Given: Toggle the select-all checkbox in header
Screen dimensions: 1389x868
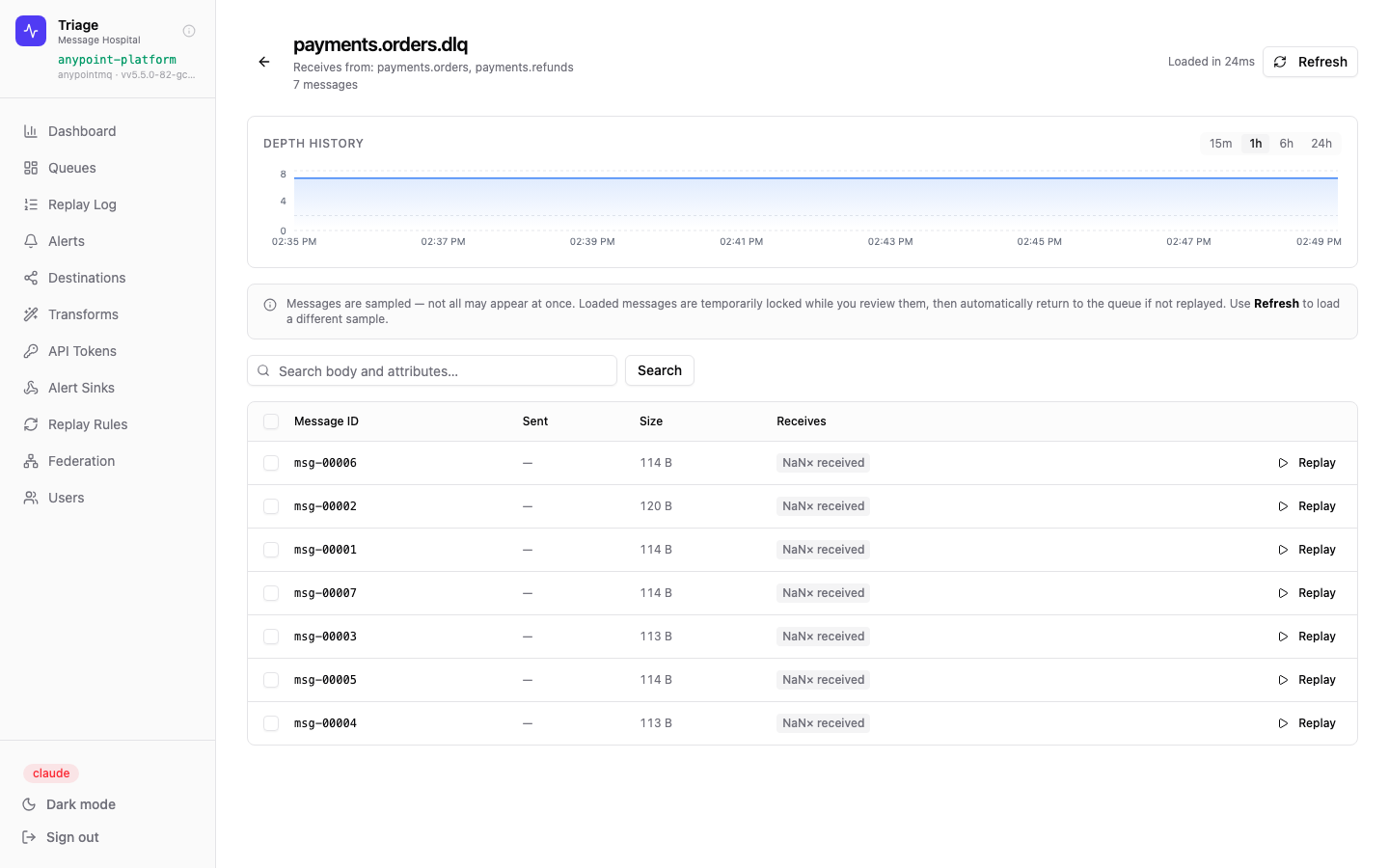Looking at the screenshot, I should pyautogui.click(x=271, y=421).
